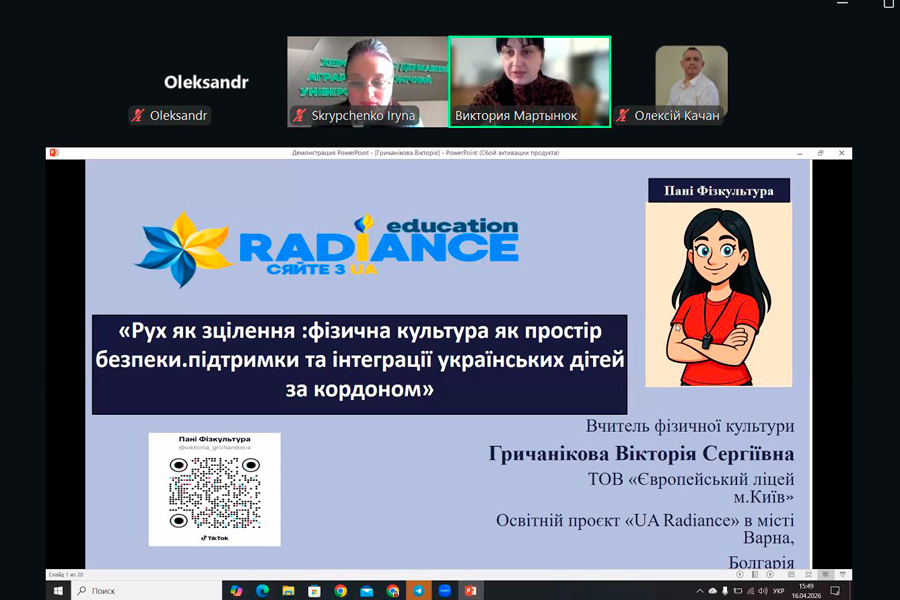Click the Пані Фізкультура cartoon teacher image

(x=719, y=295)
